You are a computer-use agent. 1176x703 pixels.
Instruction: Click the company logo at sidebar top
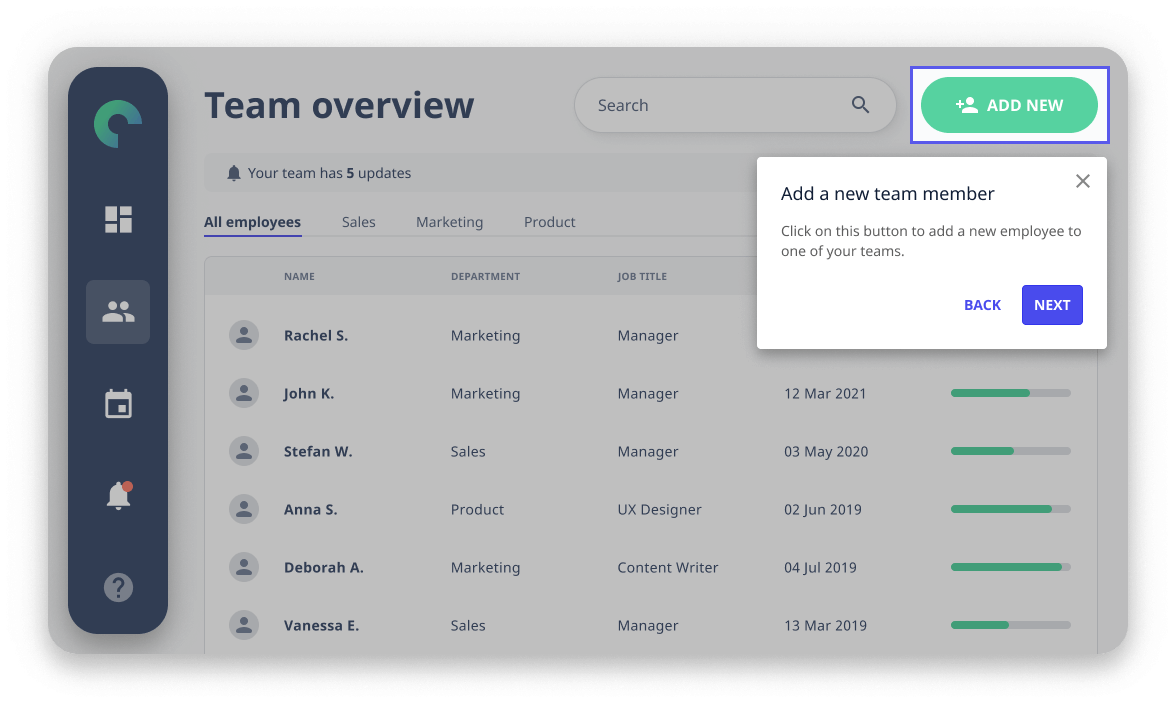coord(118,122)
